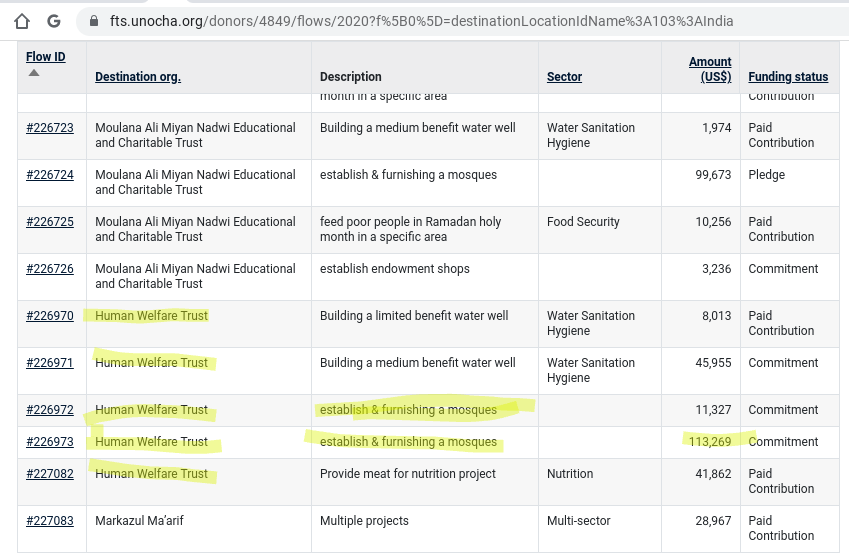Click the 10,256 amount value

click(713, 222)
